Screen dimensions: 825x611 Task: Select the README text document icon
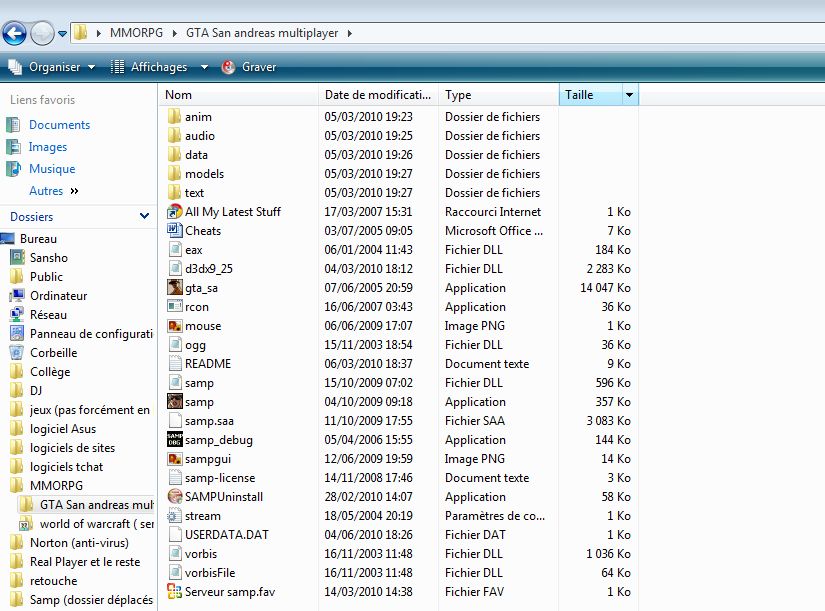tap(175, 364)
